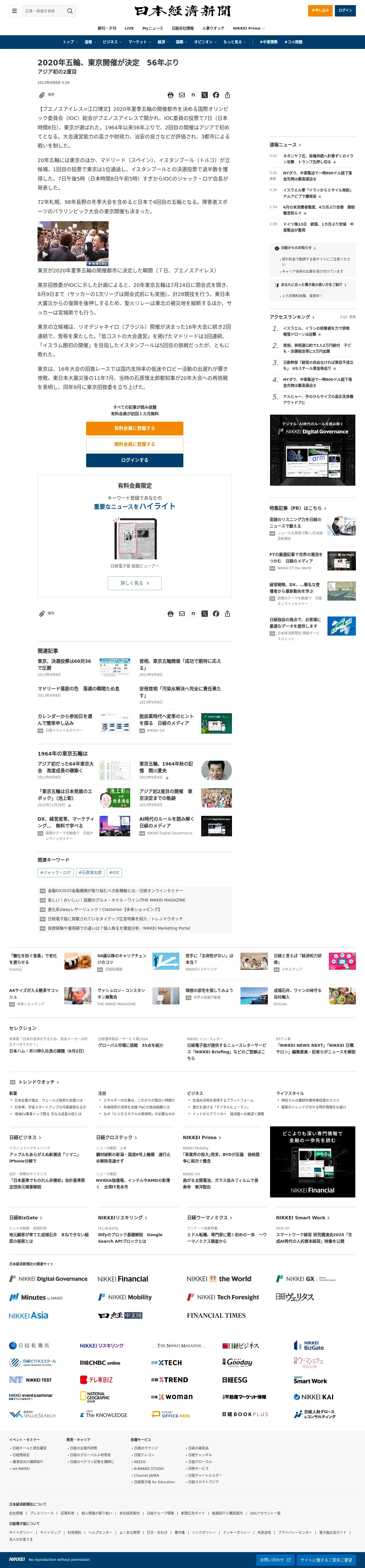Open the NIKKEI Financial banner ad

[312, 1162]
